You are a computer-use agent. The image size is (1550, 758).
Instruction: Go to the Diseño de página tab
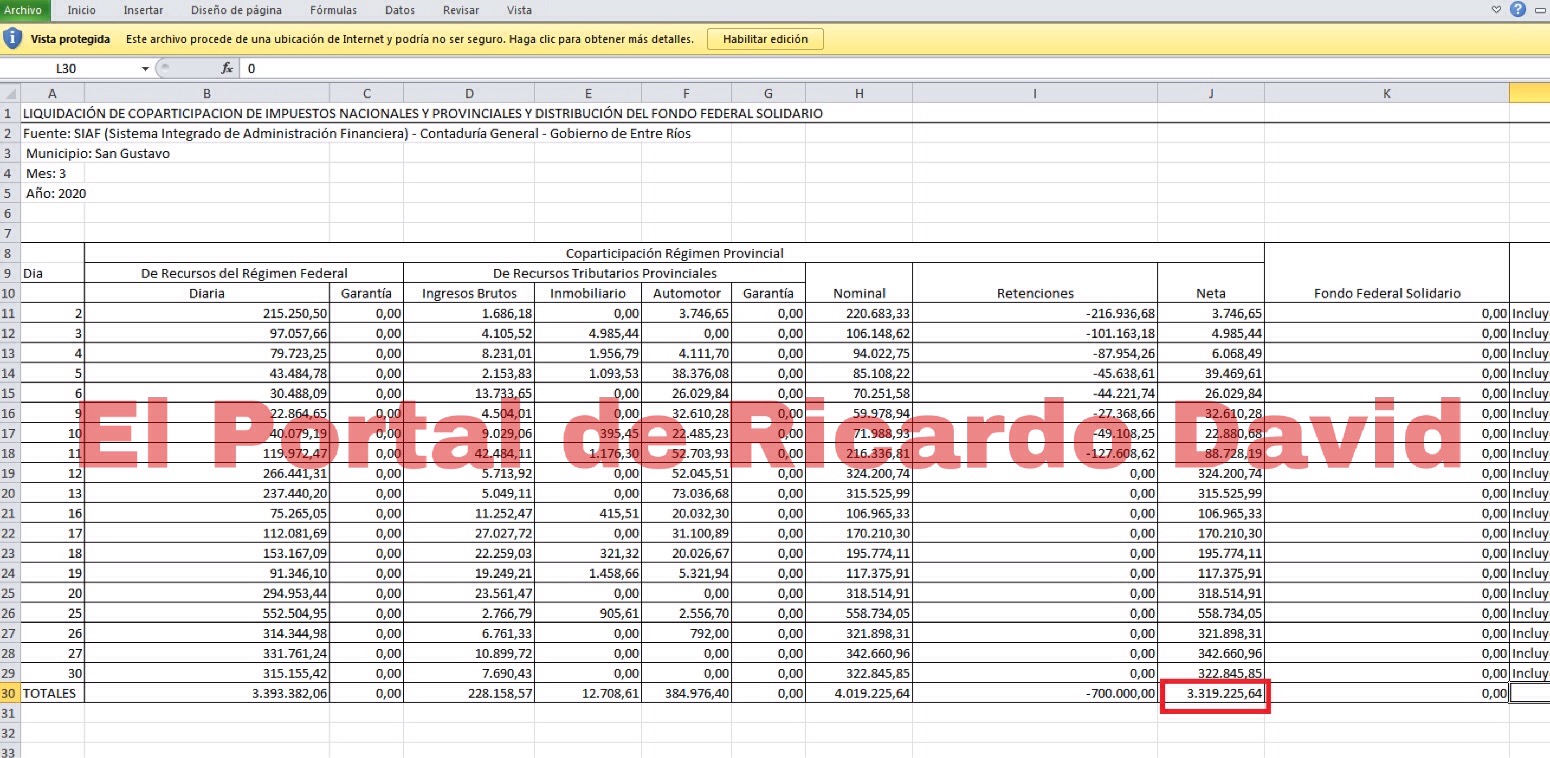click(236, 10)
